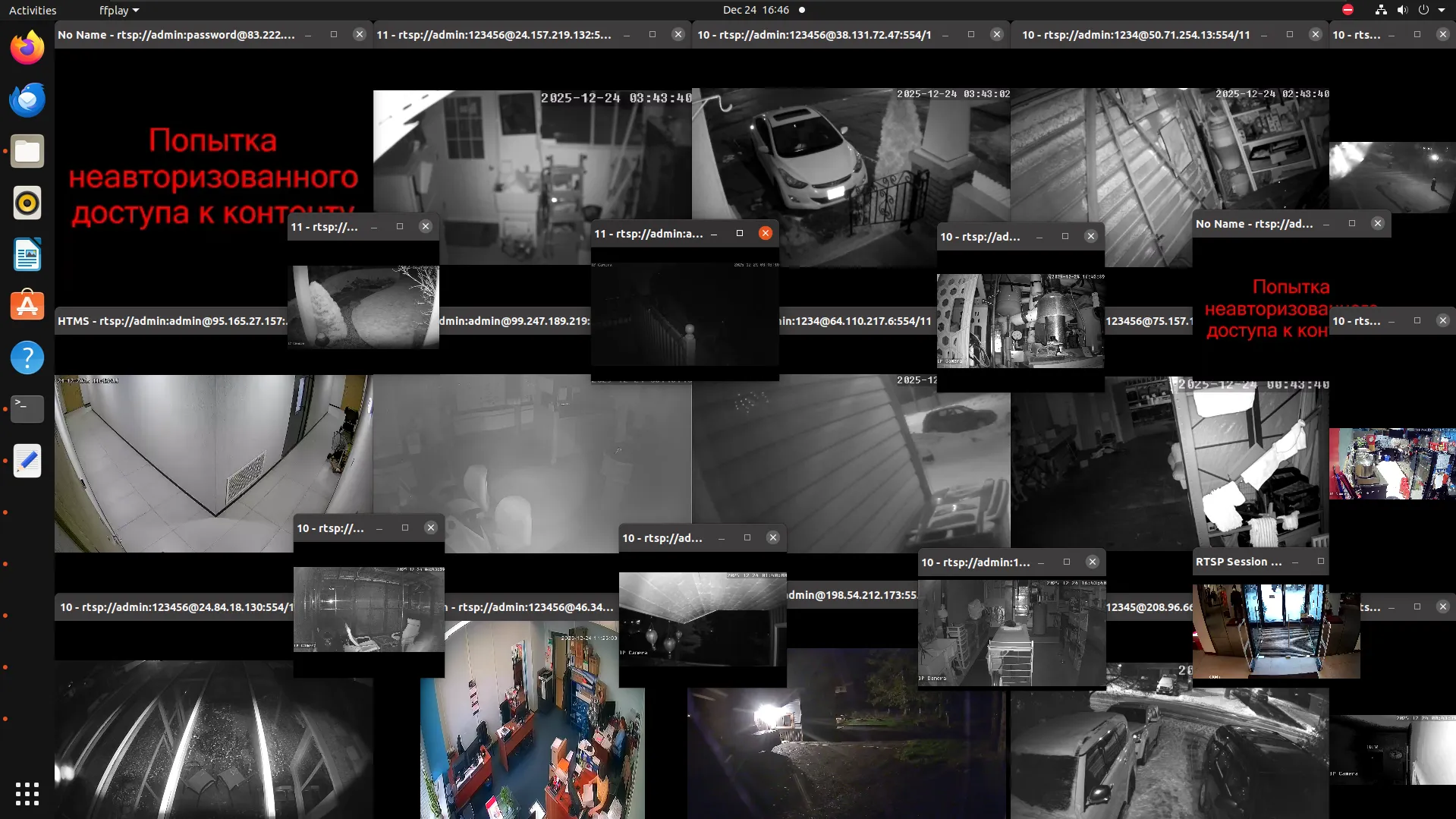The width and height of the screenshot is (1456, 819).
Task: Close the top-left No Name window
Action: [x=360, y=34]
